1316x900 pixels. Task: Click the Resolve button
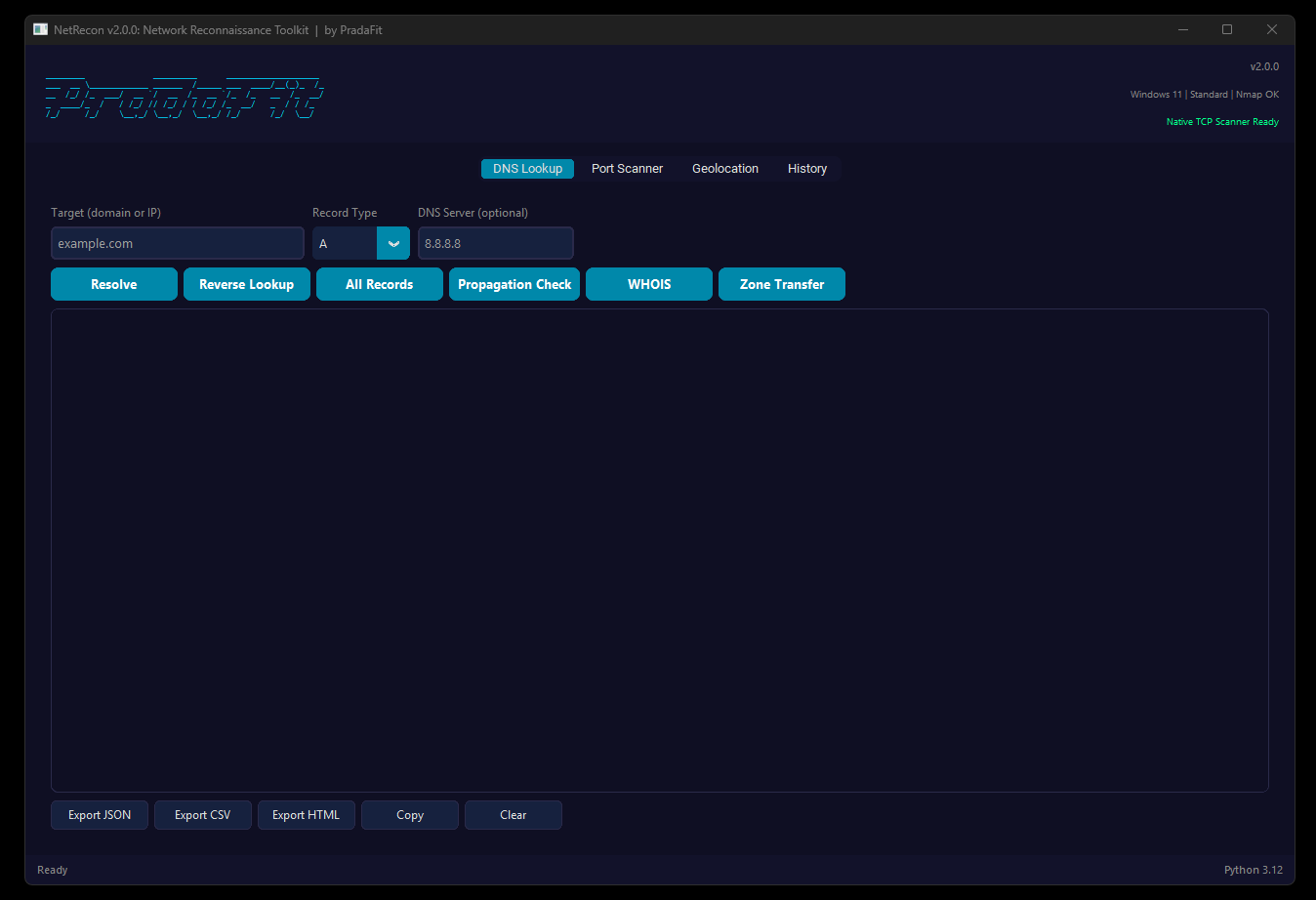point(114,284)
